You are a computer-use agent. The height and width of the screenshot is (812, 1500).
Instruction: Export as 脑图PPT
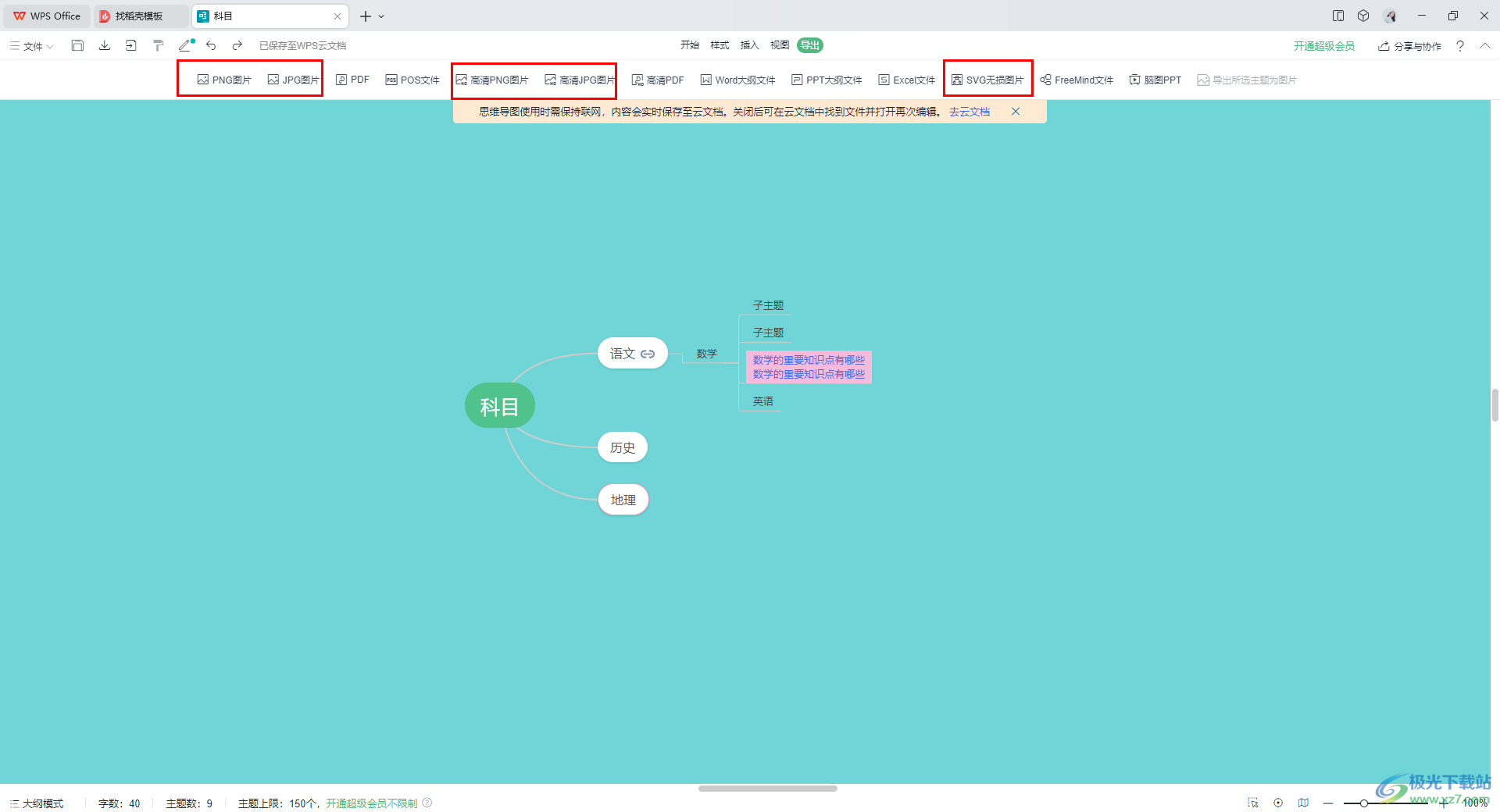tap(1155, 80)
